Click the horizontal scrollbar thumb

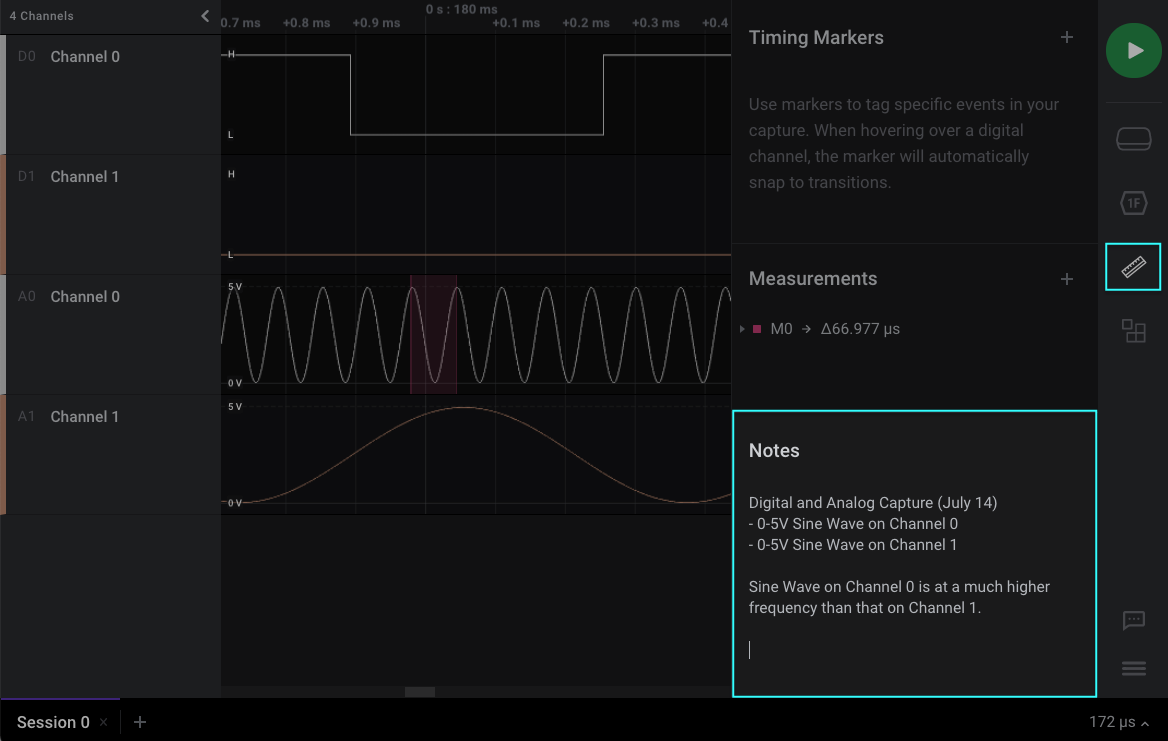(420, 692)
